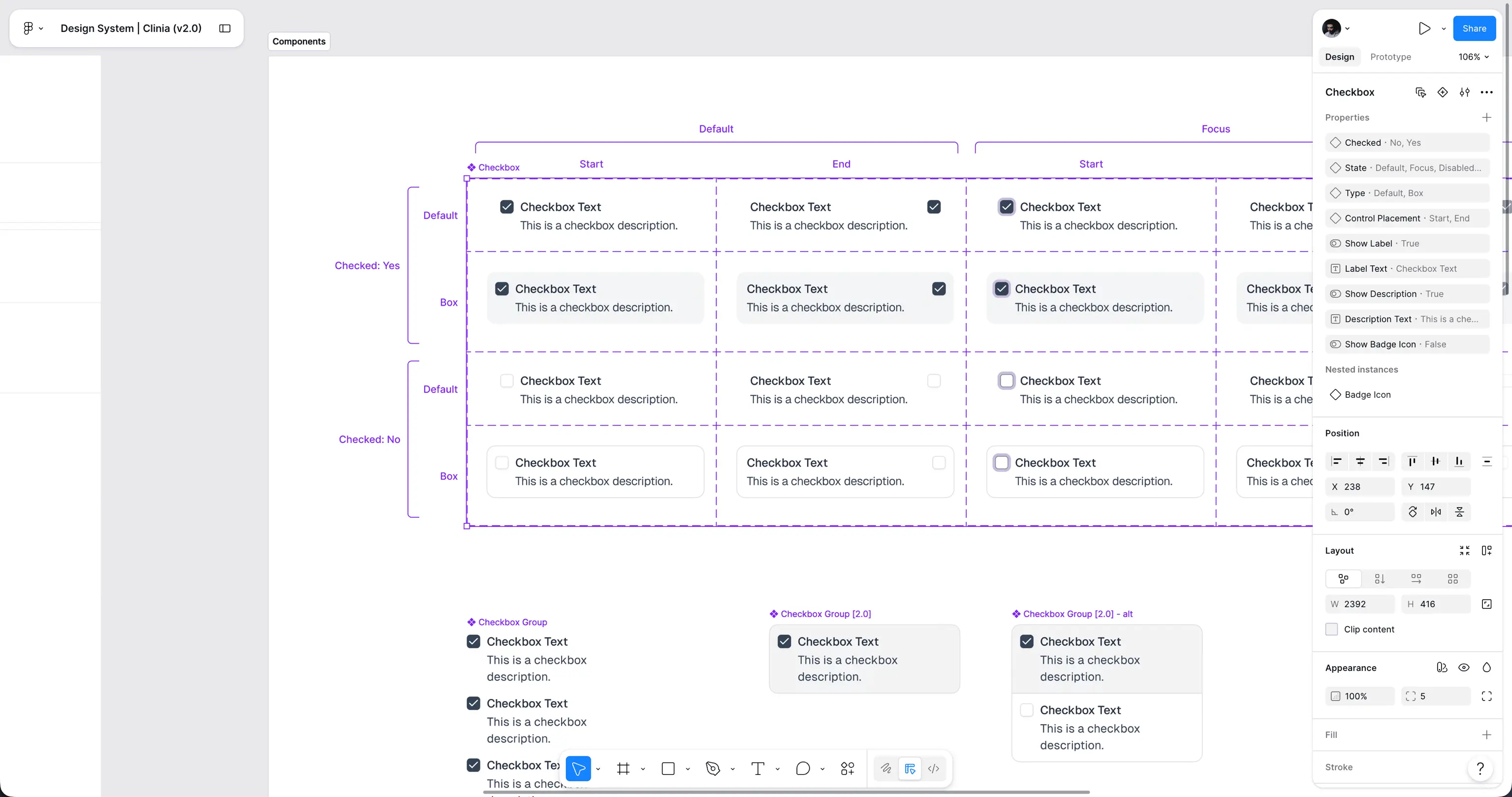The height and width of the screenshot is (797, 1512).
Task: Select the Comment tool
Action: pos(803,768)
